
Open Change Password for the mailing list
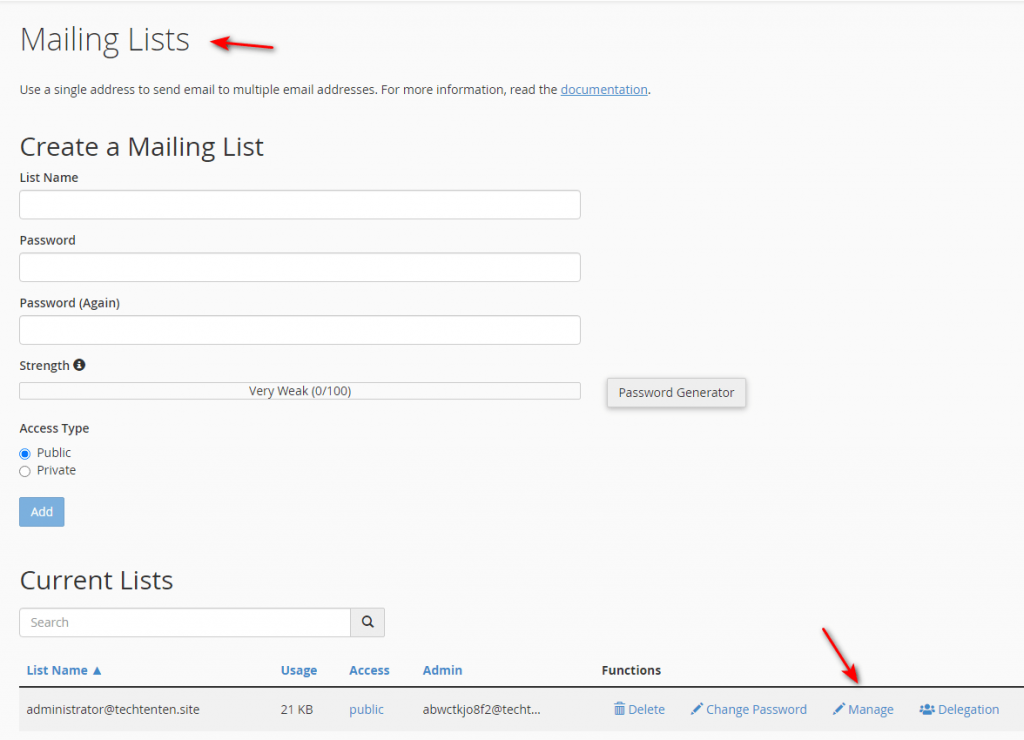(748, 709)
